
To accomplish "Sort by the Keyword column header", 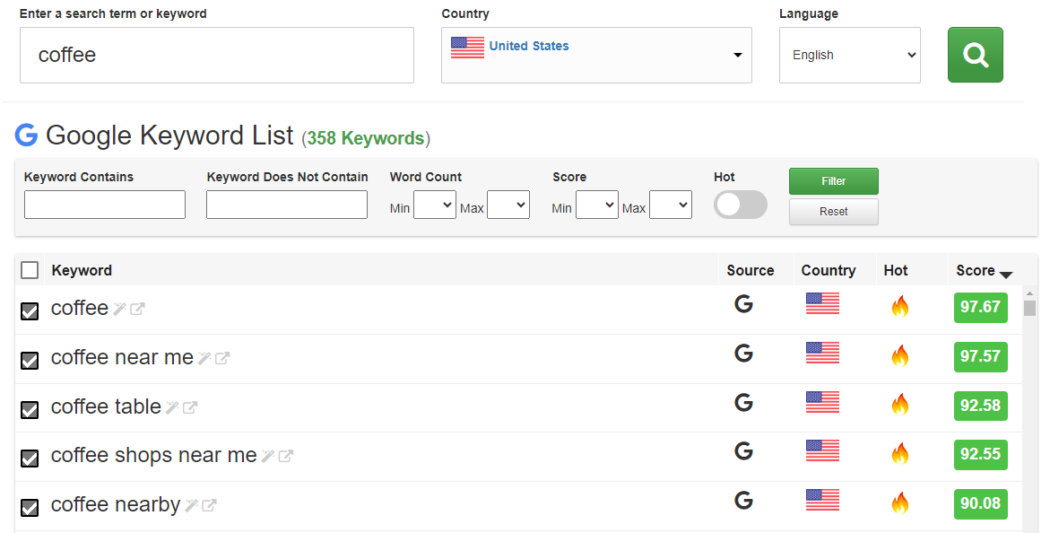I will point(82,271).
